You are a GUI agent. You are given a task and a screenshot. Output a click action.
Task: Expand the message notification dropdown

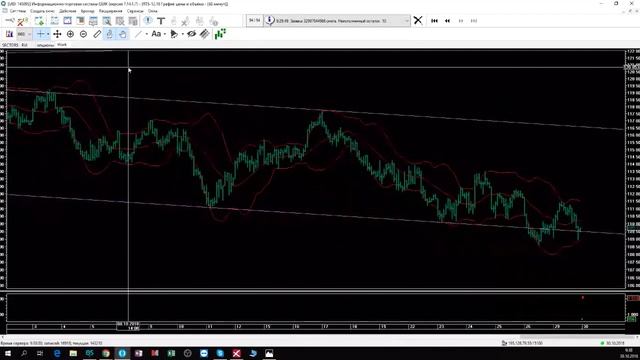407,21
